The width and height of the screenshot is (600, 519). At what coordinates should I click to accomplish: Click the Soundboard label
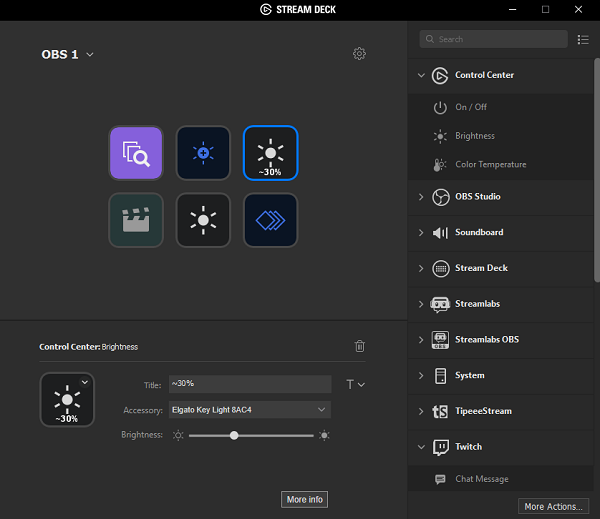click(x=479, y=232)
